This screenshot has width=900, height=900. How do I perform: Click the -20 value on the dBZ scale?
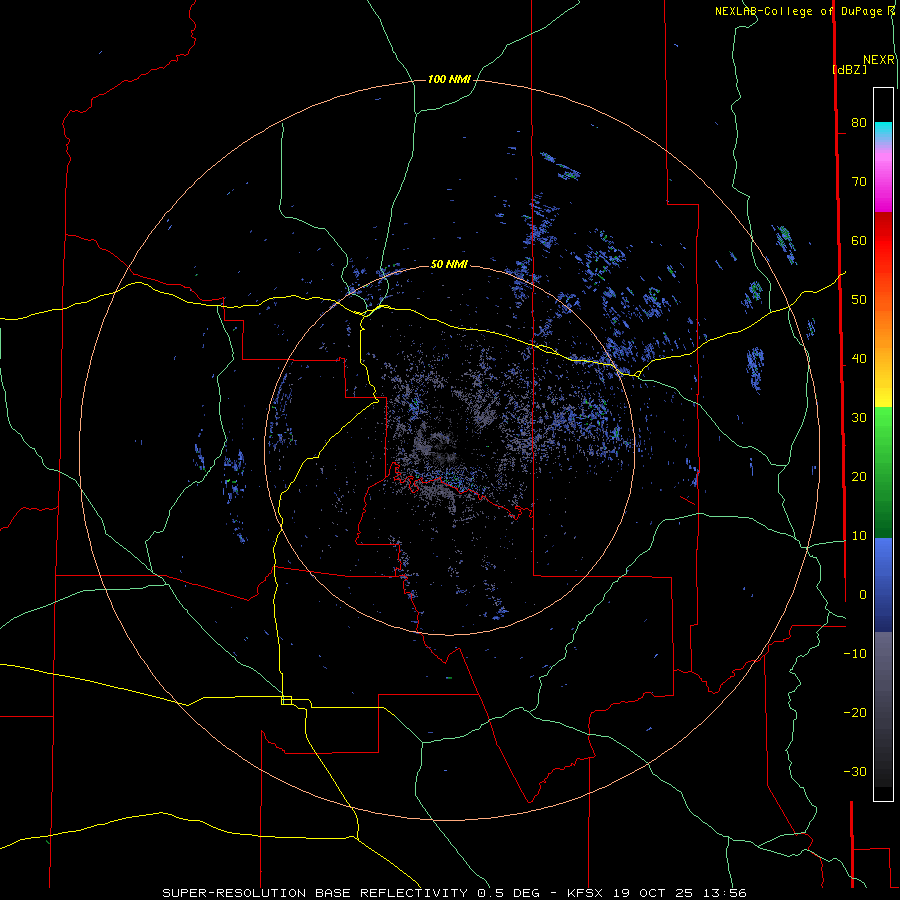click(x=855, y=712)
